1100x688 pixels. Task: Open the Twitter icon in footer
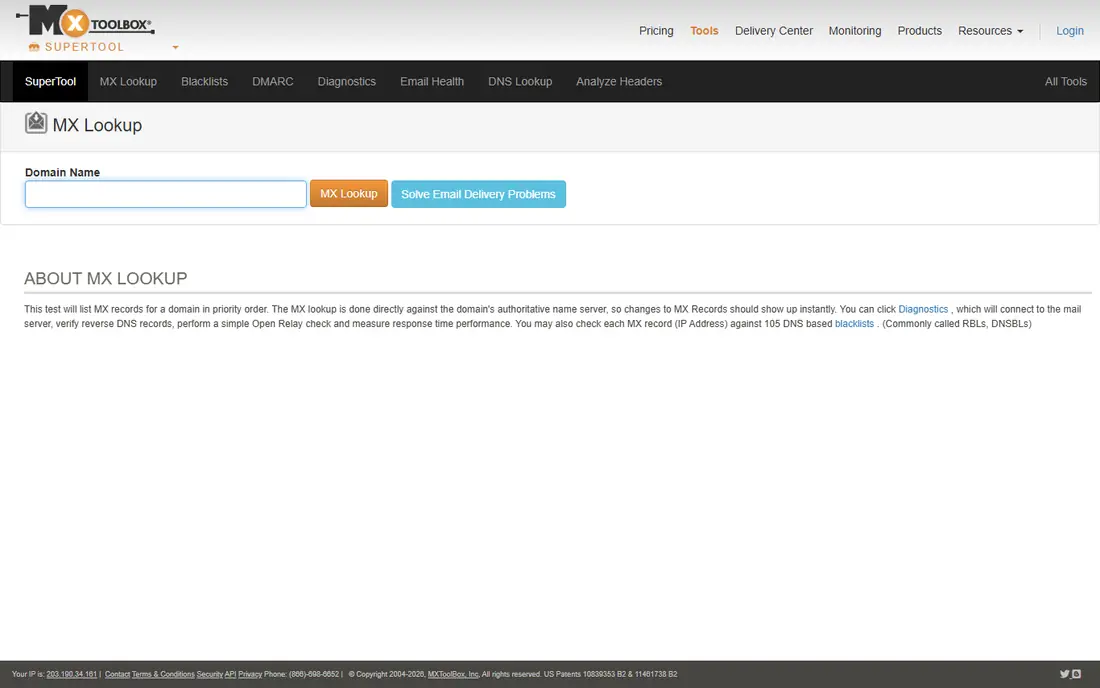click(x=1064, y=674)
